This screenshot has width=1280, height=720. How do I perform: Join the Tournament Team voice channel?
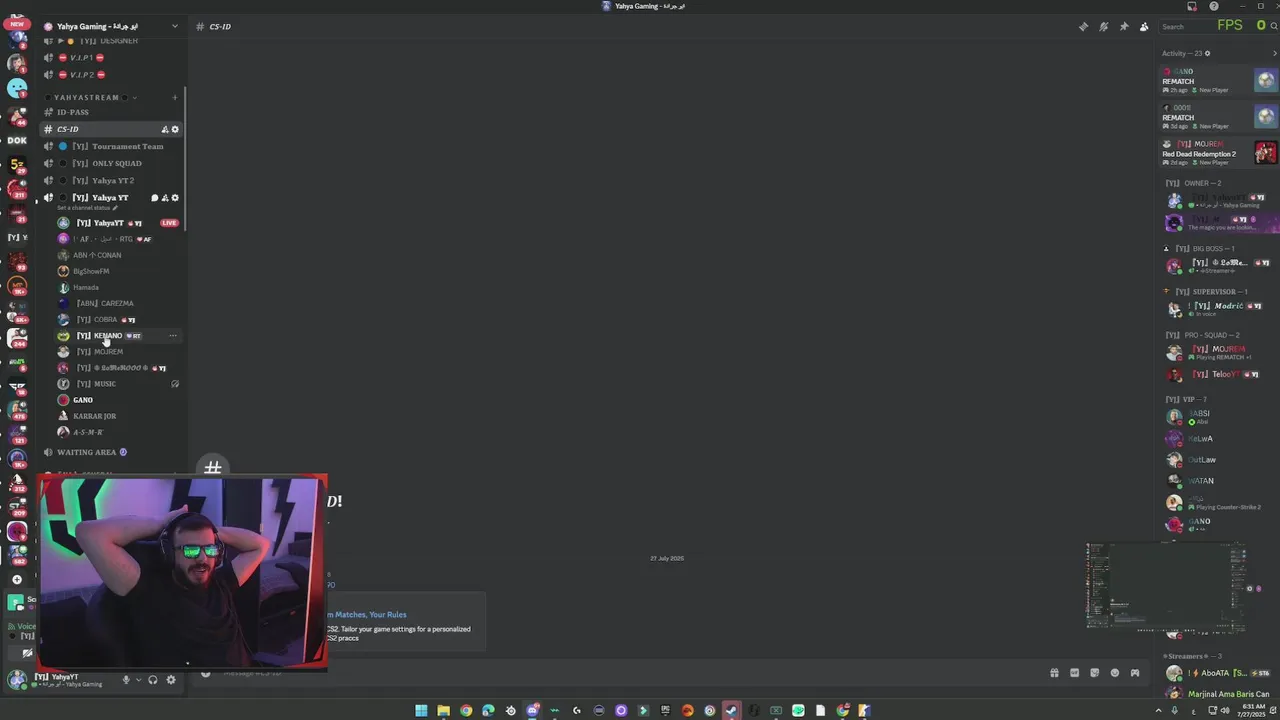coord(110,146)
